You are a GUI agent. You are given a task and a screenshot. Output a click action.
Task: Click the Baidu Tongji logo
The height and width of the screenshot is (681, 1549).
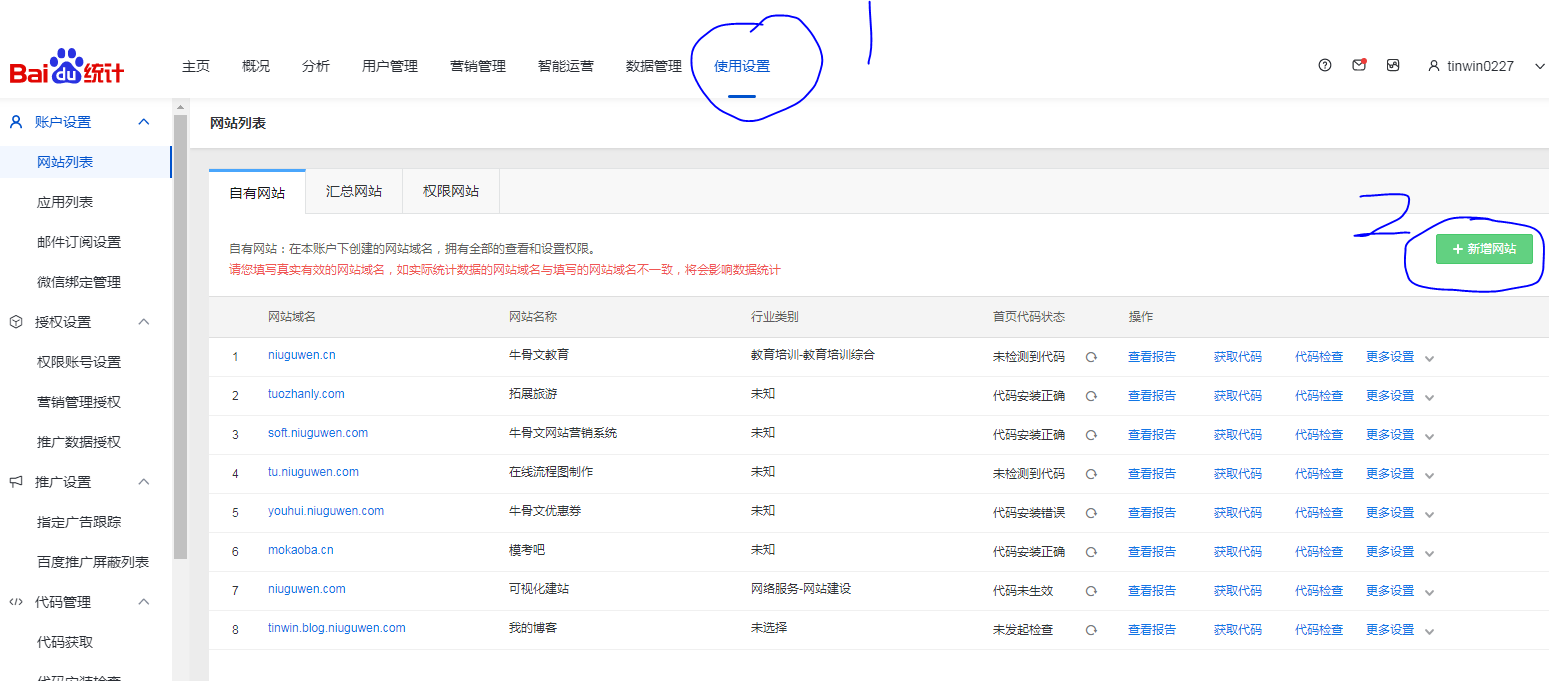[67, 68]
